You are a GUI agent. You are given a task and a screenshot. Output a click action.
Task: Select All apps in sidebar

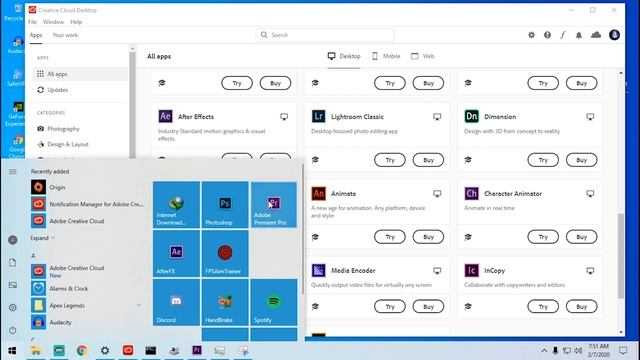coord(80,74)
